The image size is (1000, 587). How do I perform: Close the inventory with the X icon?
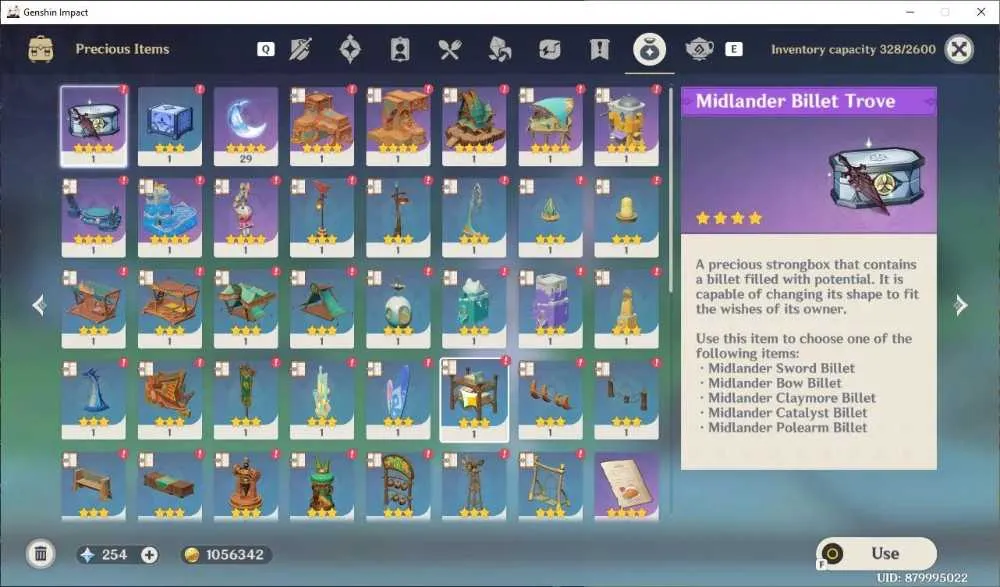[959, 49]
